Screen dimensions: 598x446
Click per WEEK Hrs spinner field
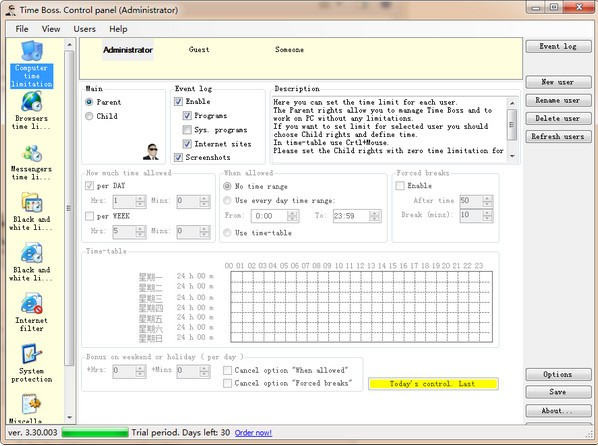[x=129, y=232]
